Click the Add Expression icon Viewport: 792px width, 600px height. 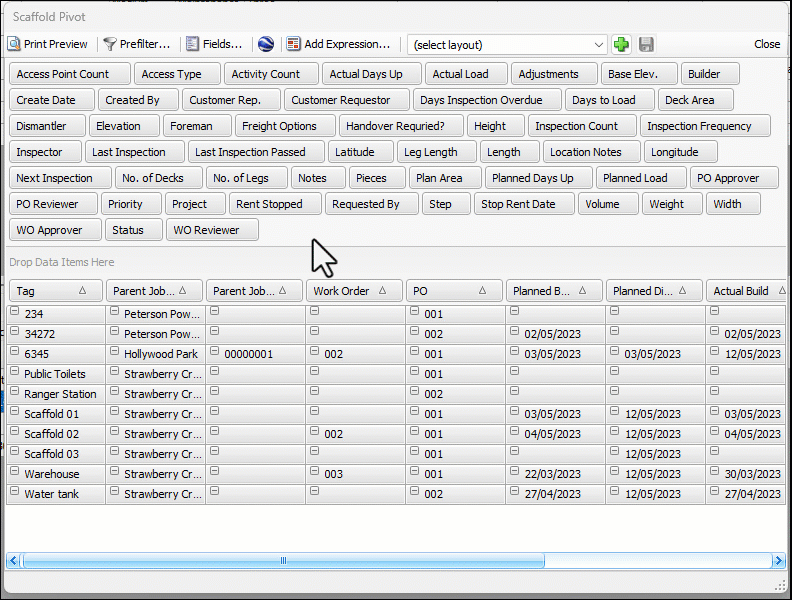293,44
